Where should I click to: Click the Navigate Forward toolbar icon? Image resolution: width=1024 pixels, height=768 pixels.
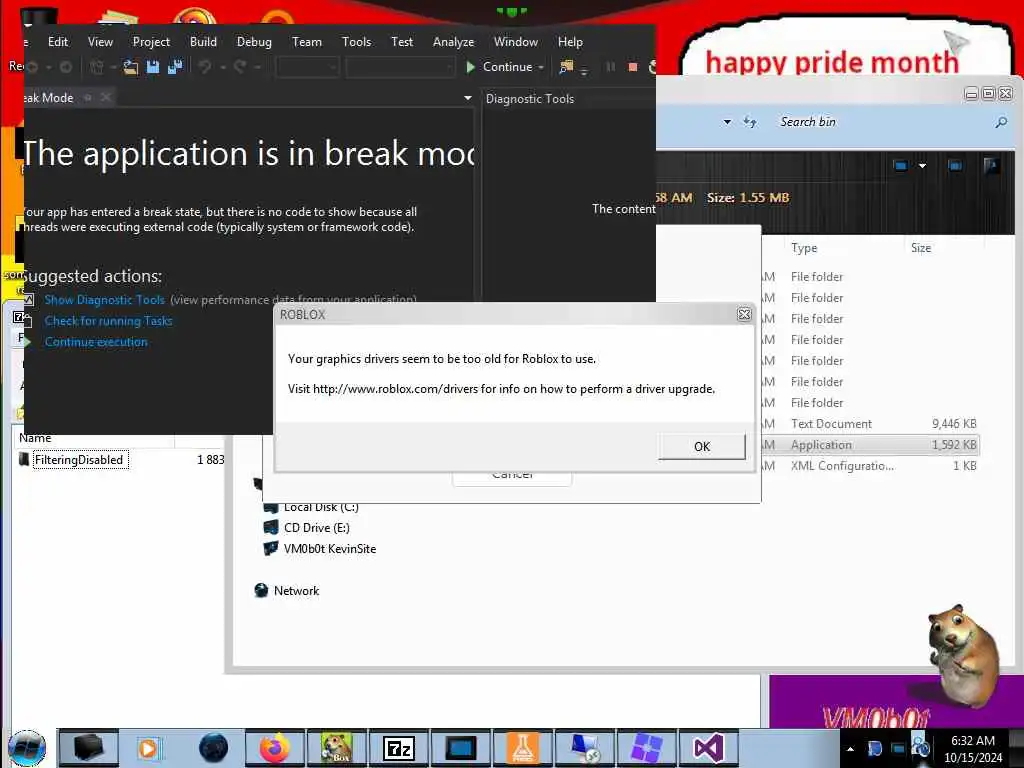tap(65, 67)
